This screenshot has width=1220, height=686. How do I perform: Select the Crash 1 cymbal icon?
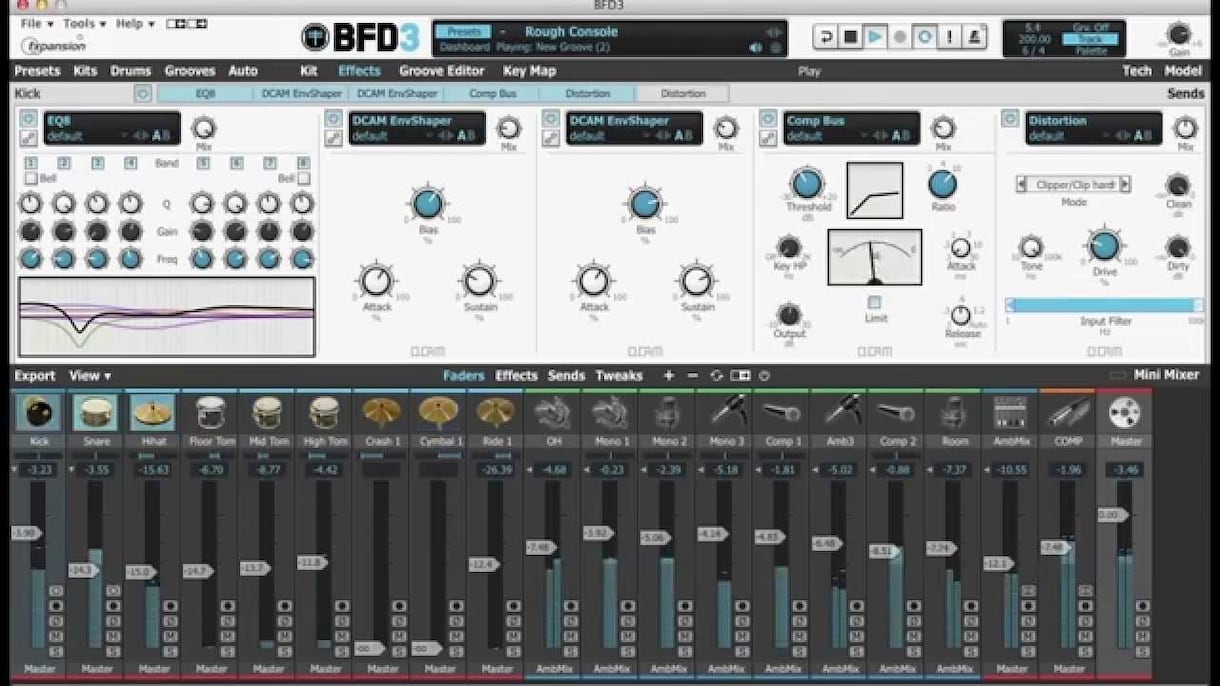(x=381, y=412)
